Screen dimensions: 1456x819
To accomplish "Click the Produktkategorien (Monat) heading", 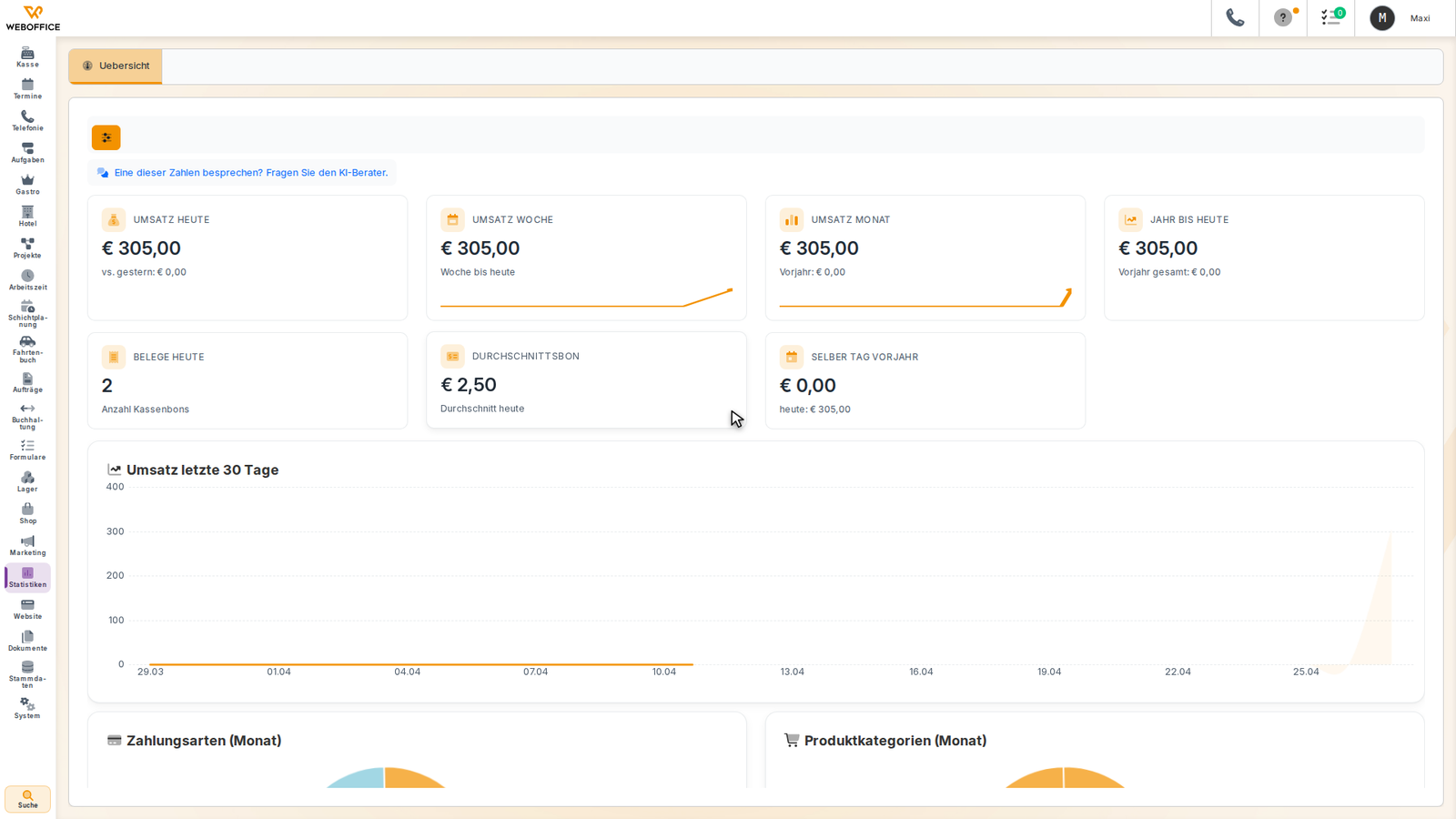I will (x=895, y=741).
